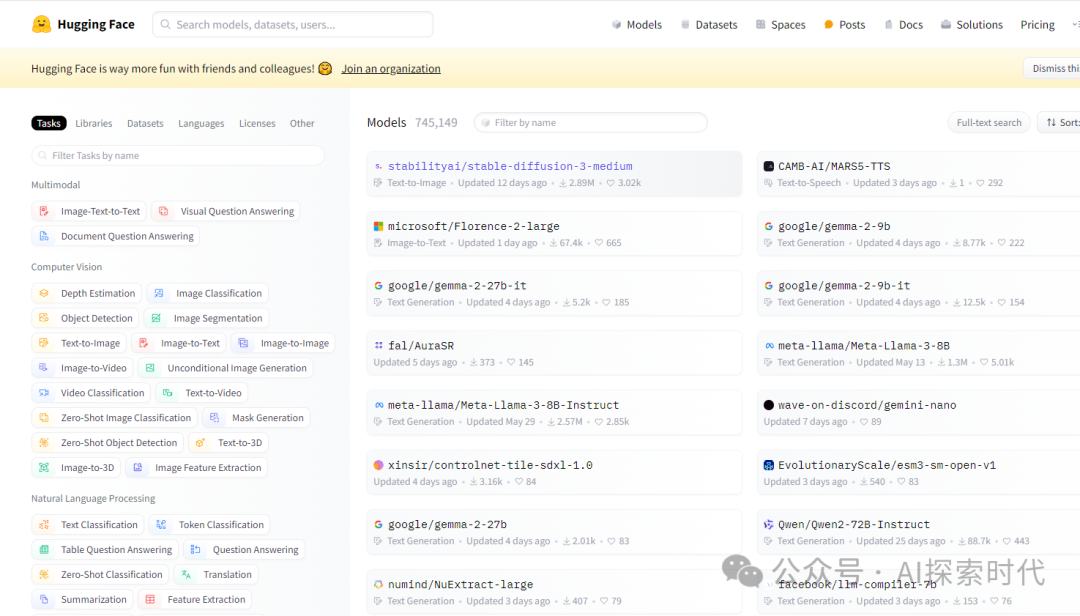Switch to the Licenses filter tab
Screen dimensions: 1080x616
tap(257, 124)
